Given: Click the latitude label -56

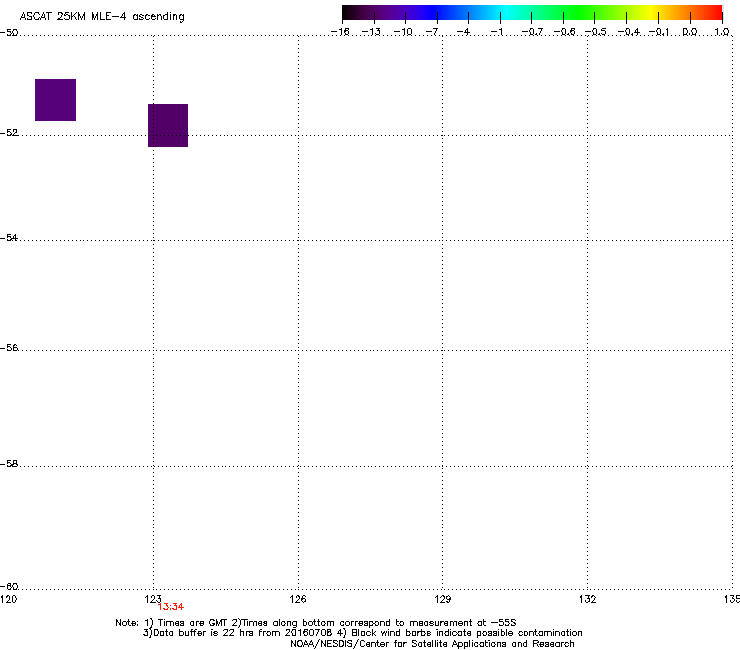Looking at the screenshot, I should pos(9,348).
